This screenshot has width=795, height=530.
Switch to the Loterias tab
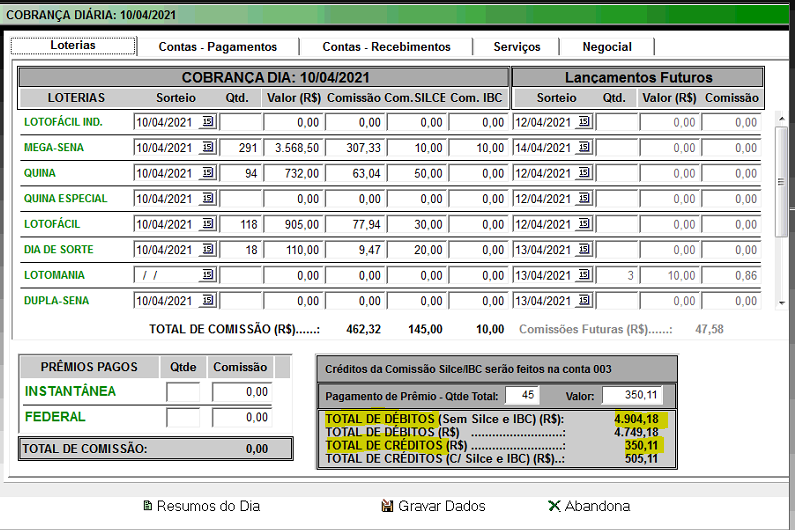pos(73,45)
